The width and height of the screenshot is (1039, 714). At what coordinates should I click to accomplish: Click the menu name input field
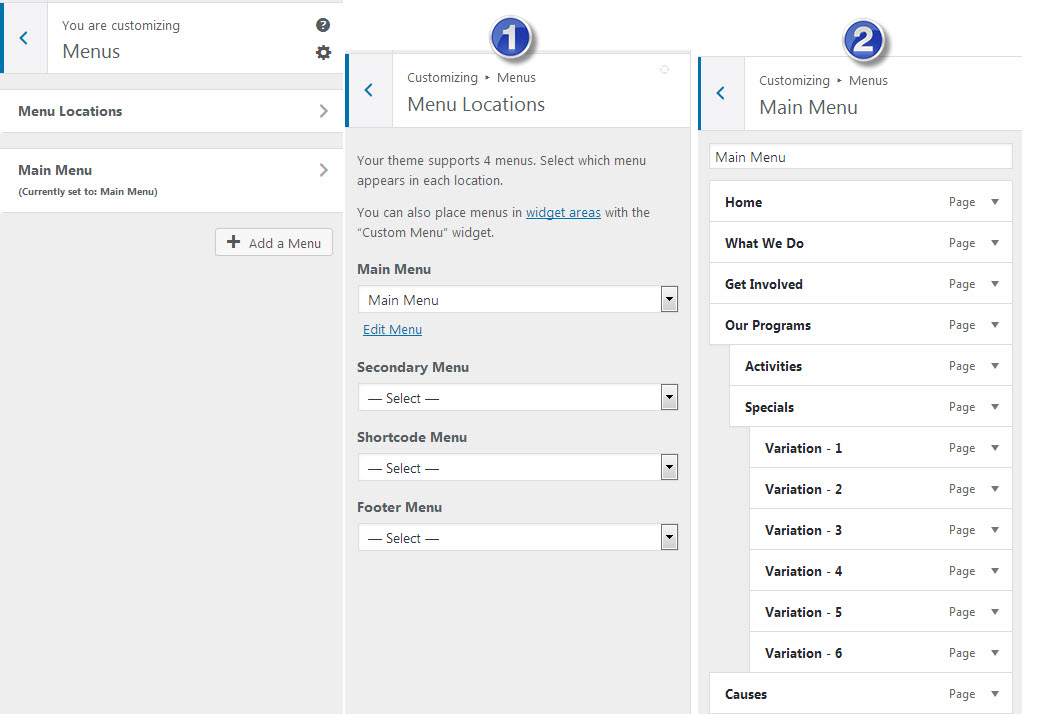[x=860, y=157]
